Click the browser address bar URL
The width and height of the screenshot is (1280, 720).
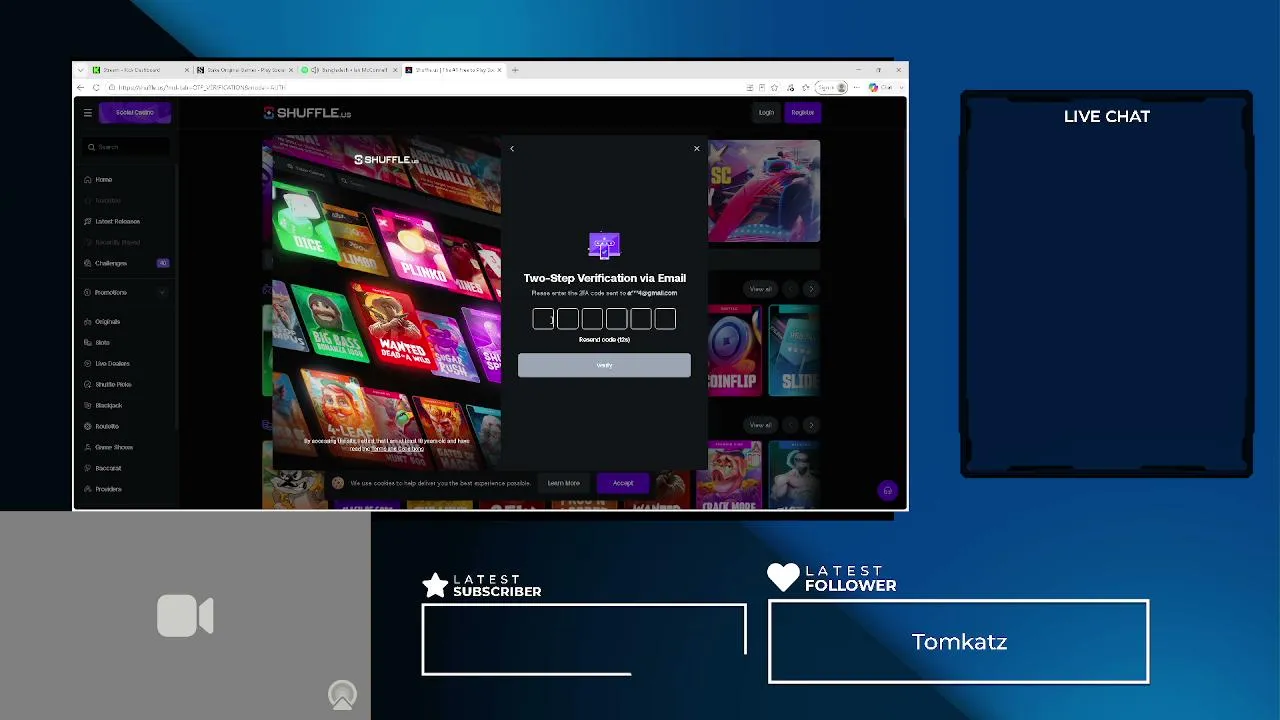pos(200,88)
